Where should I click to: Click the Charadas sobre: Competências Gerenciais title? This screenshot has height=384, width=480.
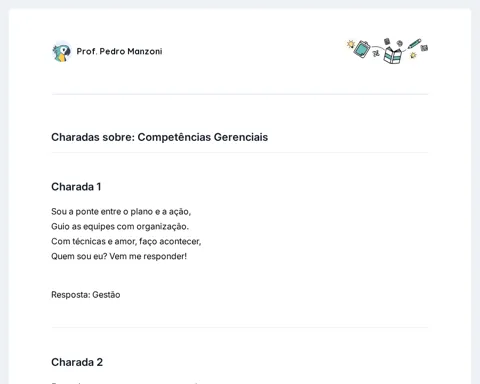pyautogui.click(x=159, y=137)
